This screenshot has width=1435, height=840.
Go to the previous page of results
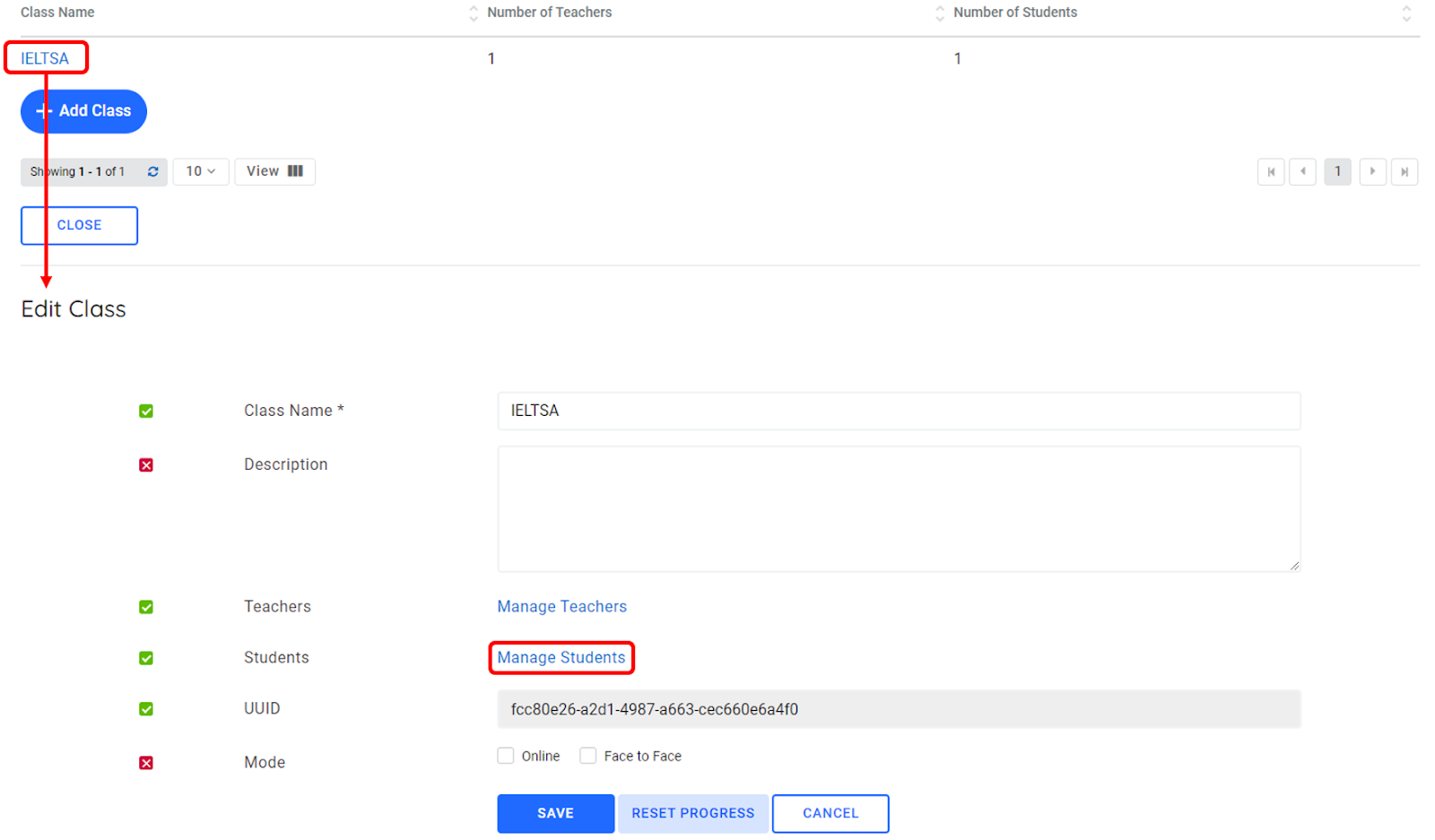(x=1301, y=171)
